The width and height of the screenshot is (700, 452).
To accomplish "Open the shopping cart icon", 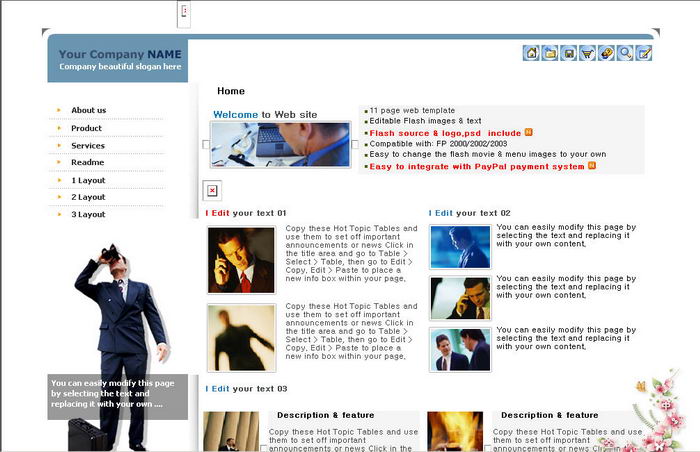I will pyautogui.click(x=587, y=53).
